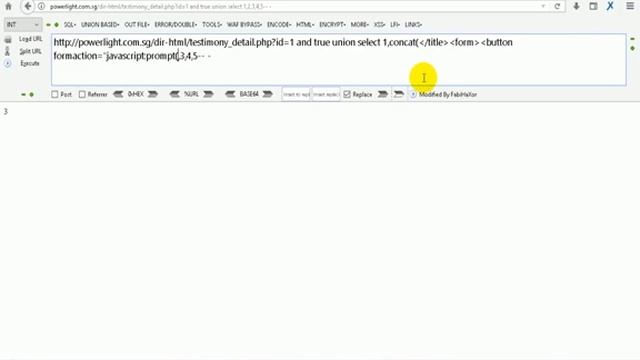This screenshot has width=640, height=360.
Task: Enable the Referrer checkbox
Action: point(82,94)
